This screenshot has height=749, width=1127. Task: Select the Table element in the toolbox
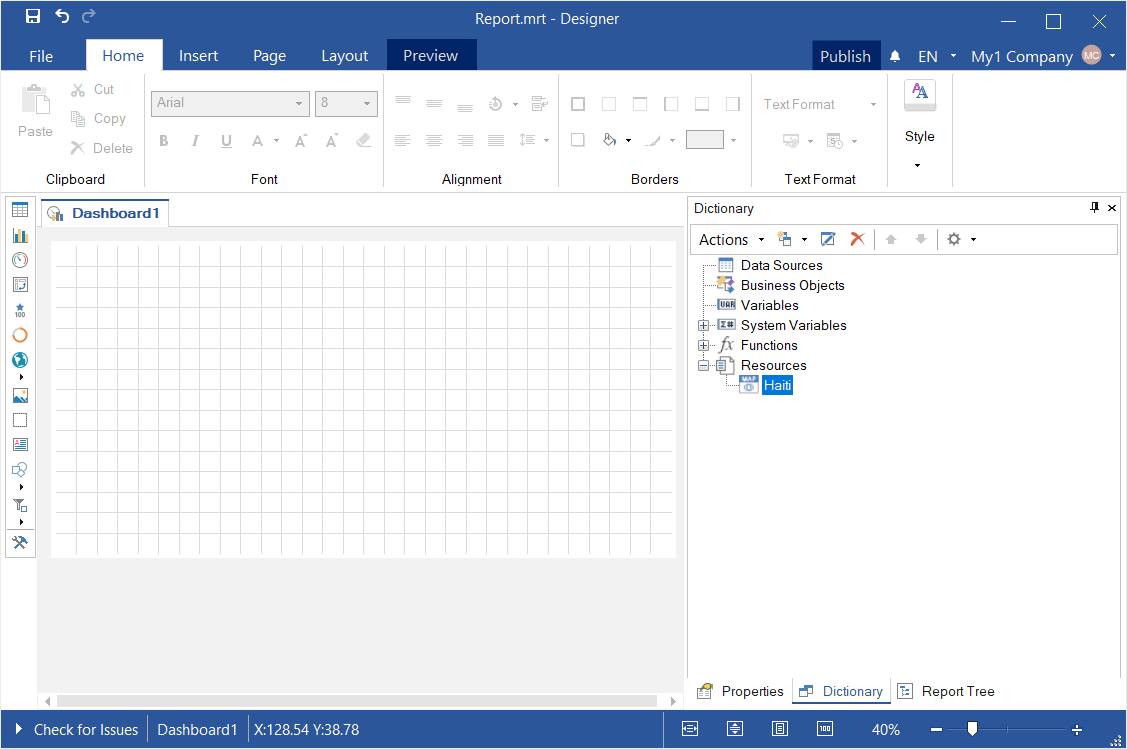(x=20, y=210)
